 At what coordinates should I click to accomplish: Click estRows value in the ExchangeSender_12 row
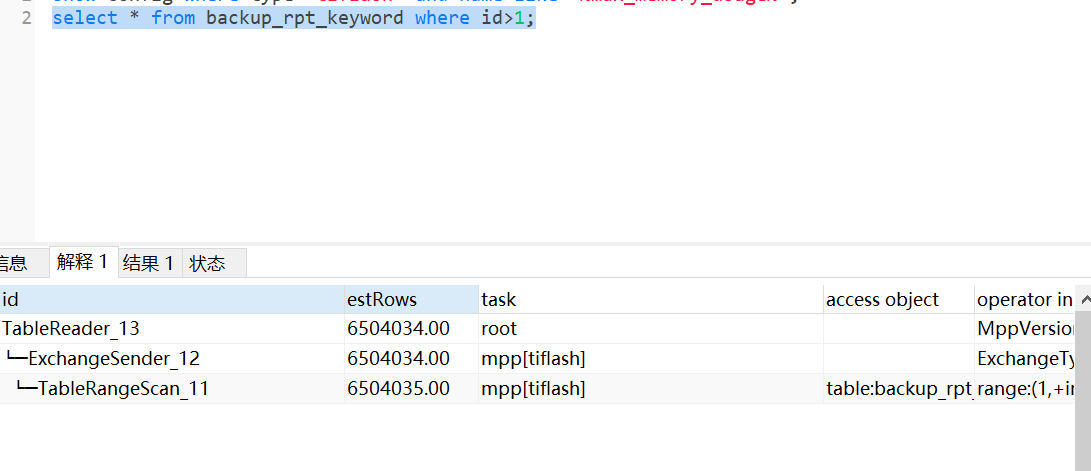click(x=398, y=358)
